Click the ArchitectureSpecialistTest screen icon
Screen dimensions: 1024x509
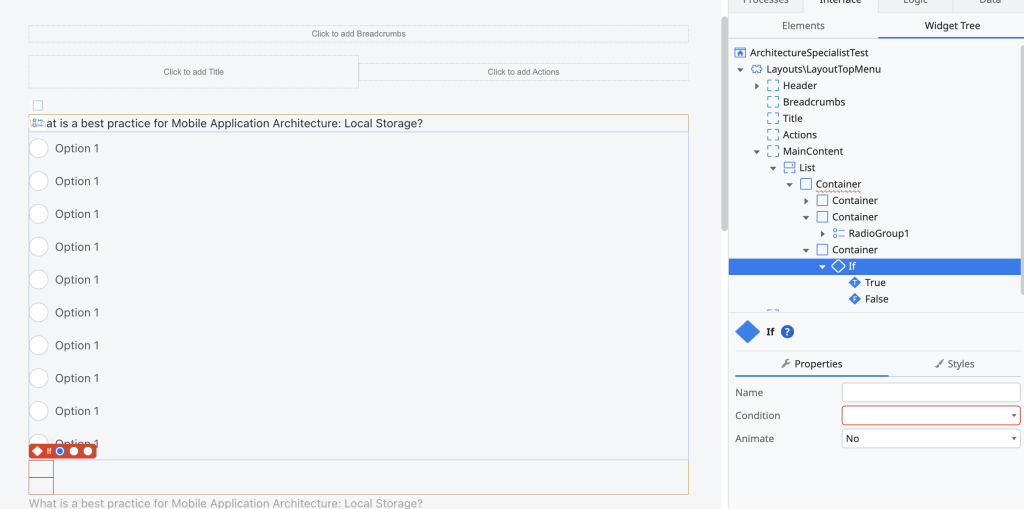point(740,52)
